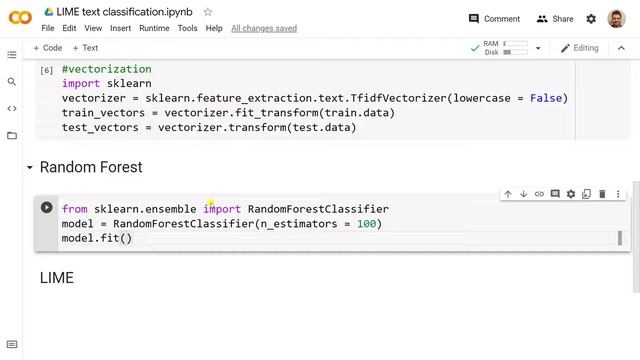Add a new Code cell
This screenshot has height=360, width=640.
pyautogui.click(x=48, y=48)
